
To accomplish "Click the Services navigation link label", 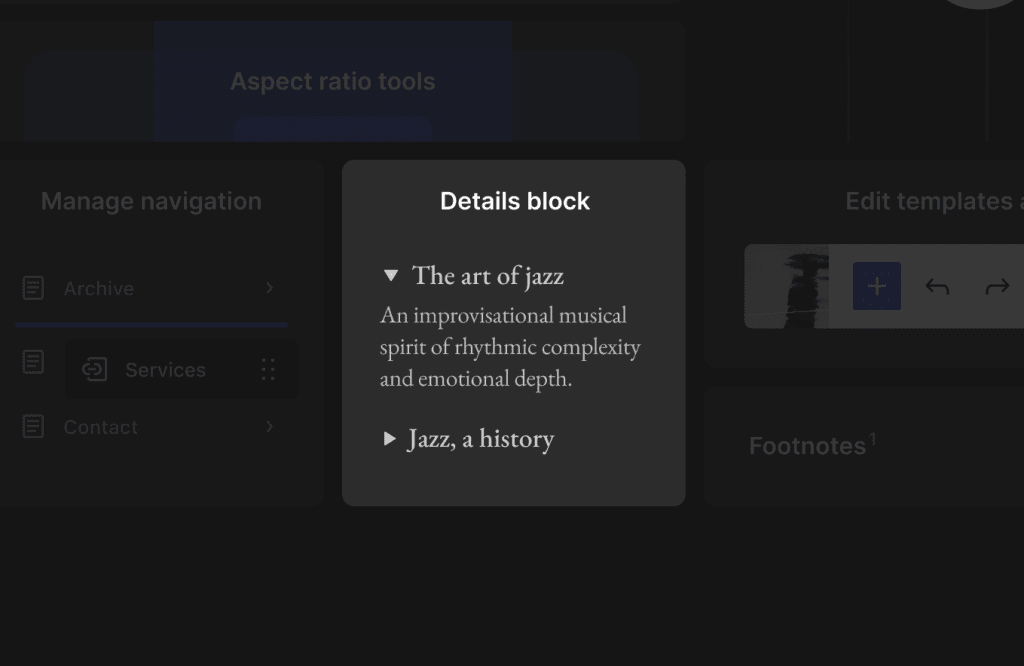I will (165, 370).
